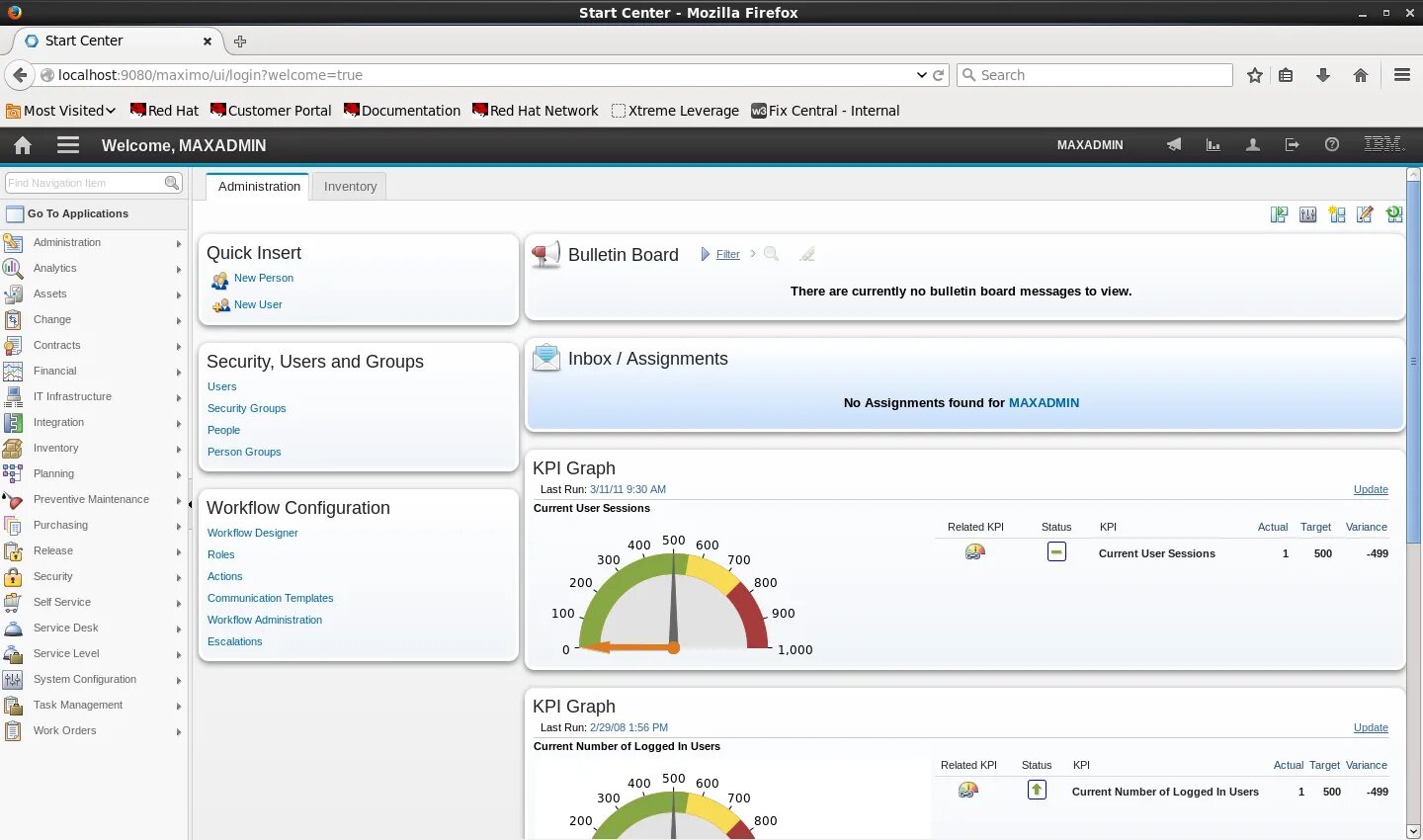
Task: Open a new Firefox tab
Action: point(239,42)
